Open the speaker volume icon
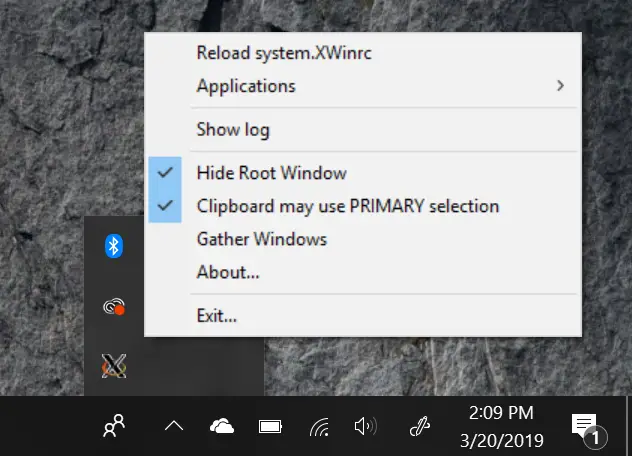The height and width of the screenshot is (456, 632). (x=366, y=426)
